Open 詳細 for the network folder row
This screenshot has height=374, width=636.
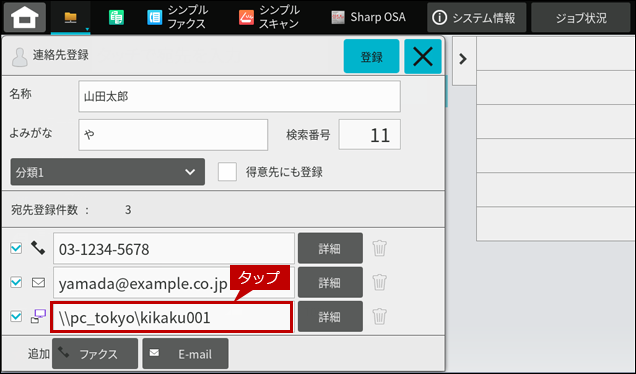[x=330, y=316]
